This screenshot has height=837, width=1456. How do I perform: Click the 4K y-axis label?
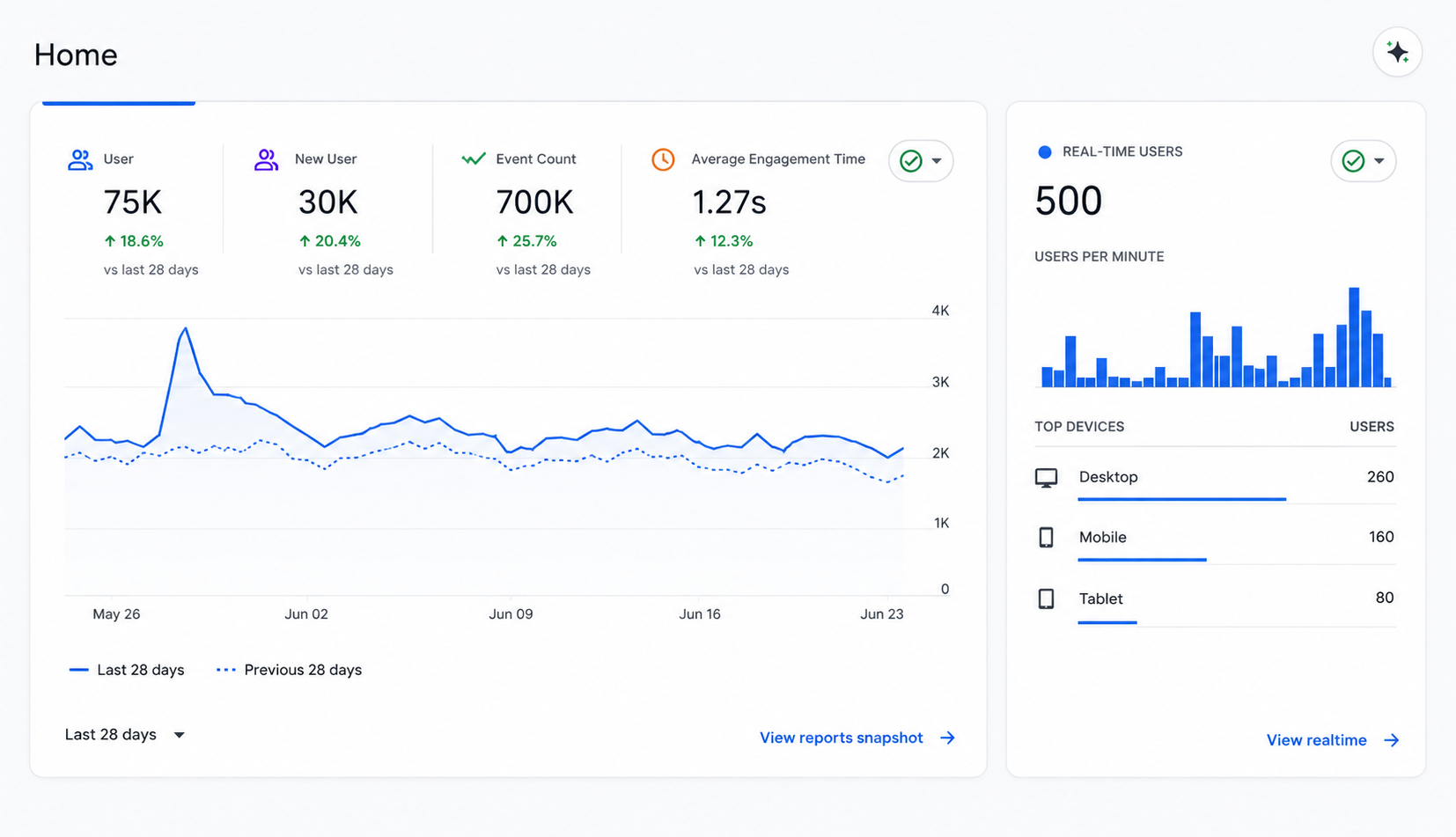pos(940,311)
